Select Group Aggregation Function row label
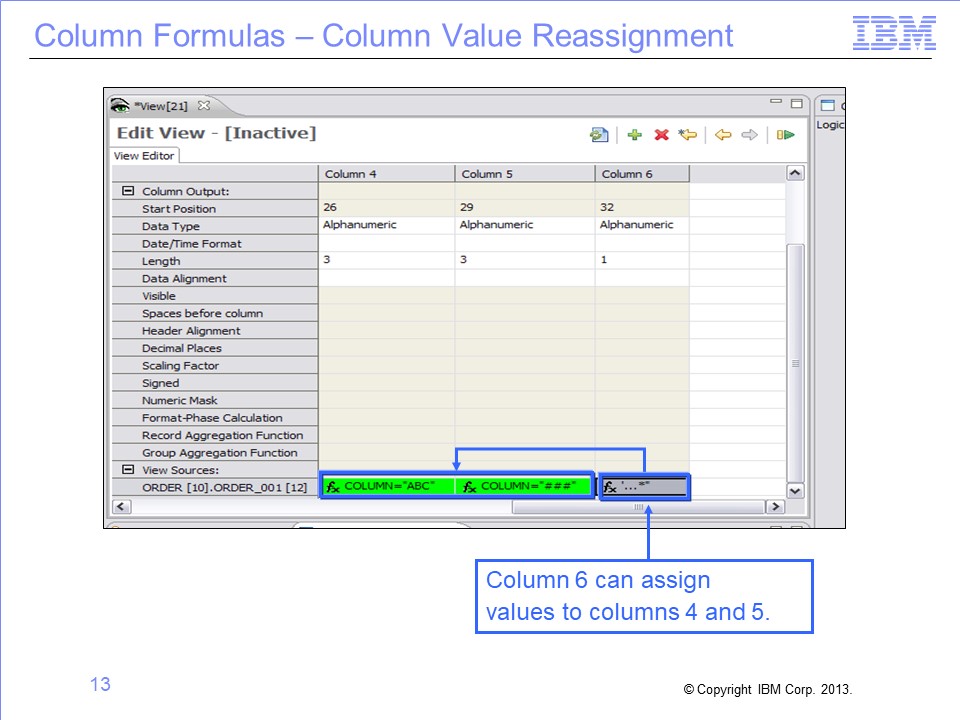 219,452
